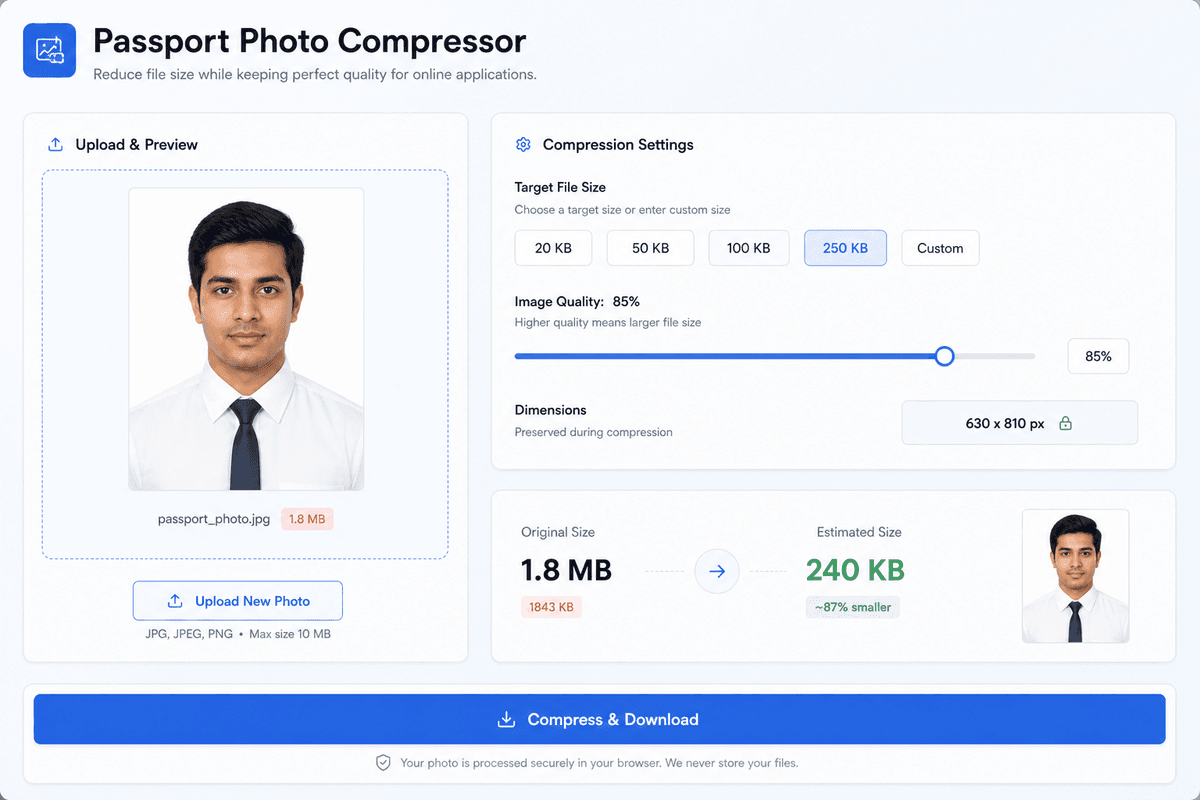Pick the Custom target size option

click(x=940, y=248)
